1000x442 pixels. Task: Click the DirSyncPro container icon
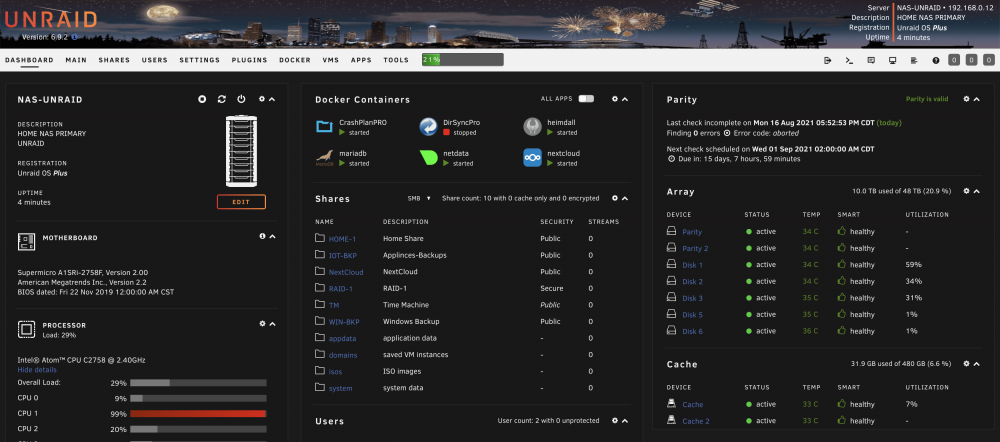point(428,126)
